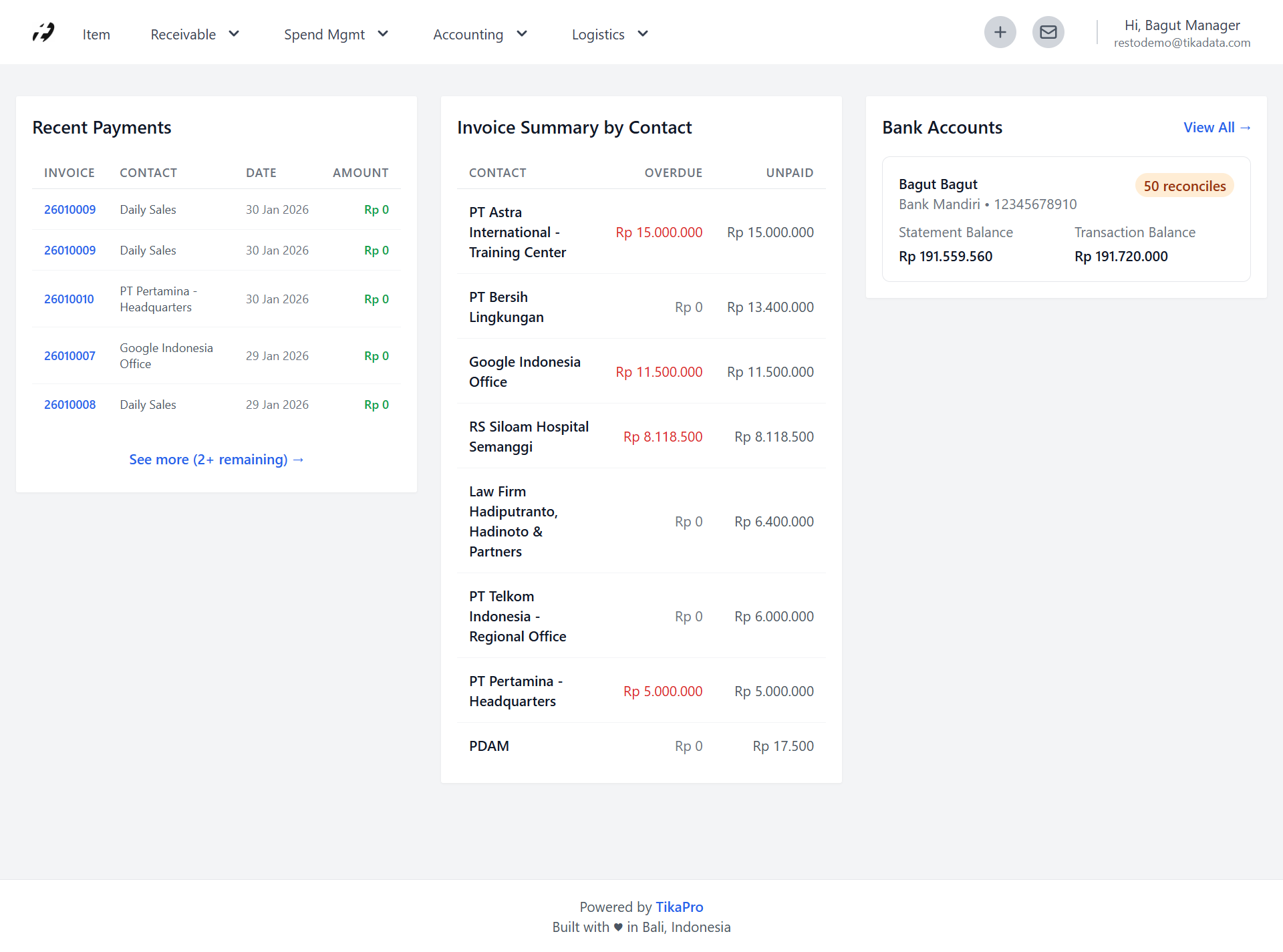Click View All bank accounts link

click(x=1216, y=127)
